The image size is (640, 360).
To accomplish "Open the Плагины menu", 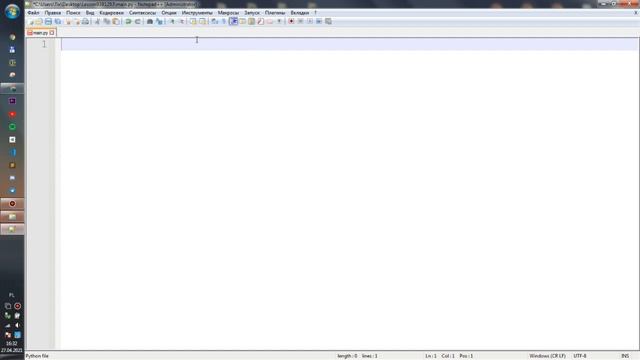I will pyautogui.click(x=275, y=13).
